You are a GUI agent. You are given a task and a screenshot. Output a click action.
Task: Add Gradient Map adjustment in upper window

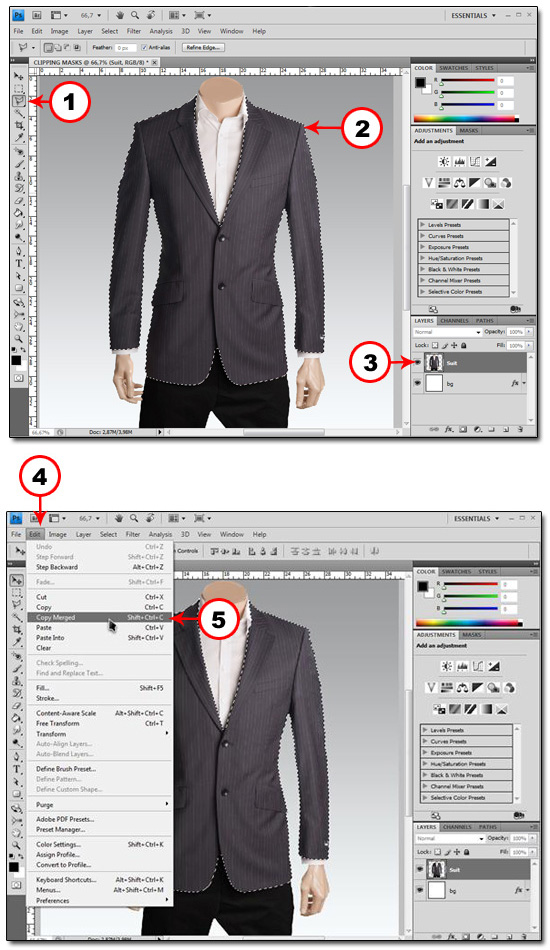point(483,204)
